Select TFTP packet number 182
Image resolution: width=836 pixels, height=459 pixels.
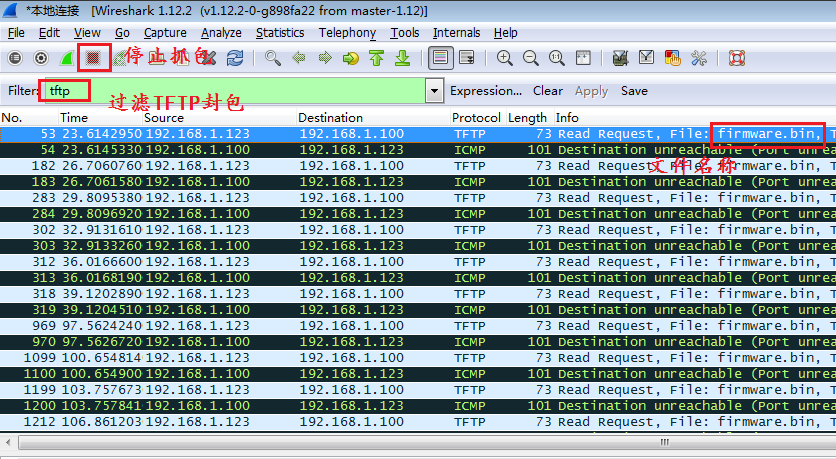click(418, 166)
